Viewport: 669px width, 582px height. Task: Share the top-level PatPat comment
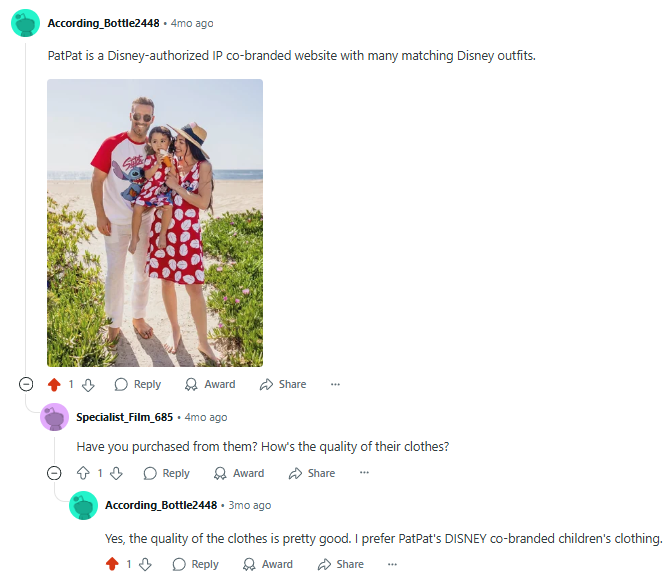point(283,384)
